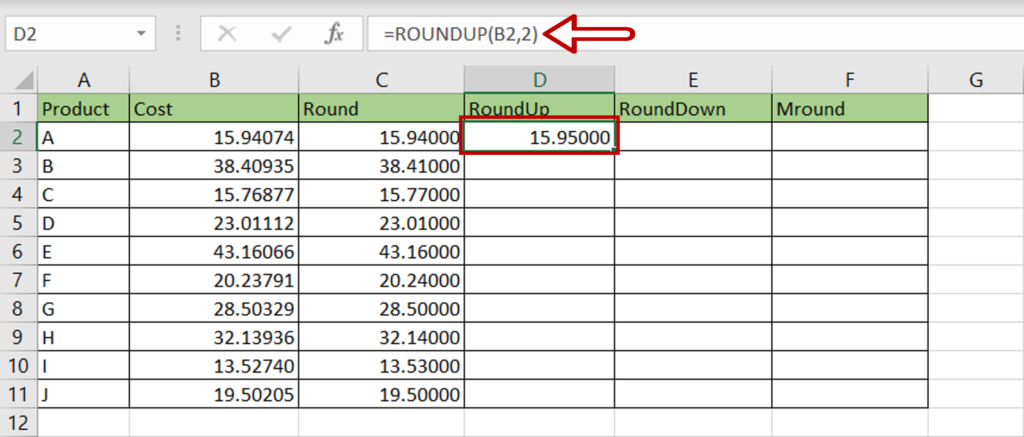The width and height of the screenshot is (1024, 437).
Task: Click the Insert Function fx icon
Action: click(334, 35)
